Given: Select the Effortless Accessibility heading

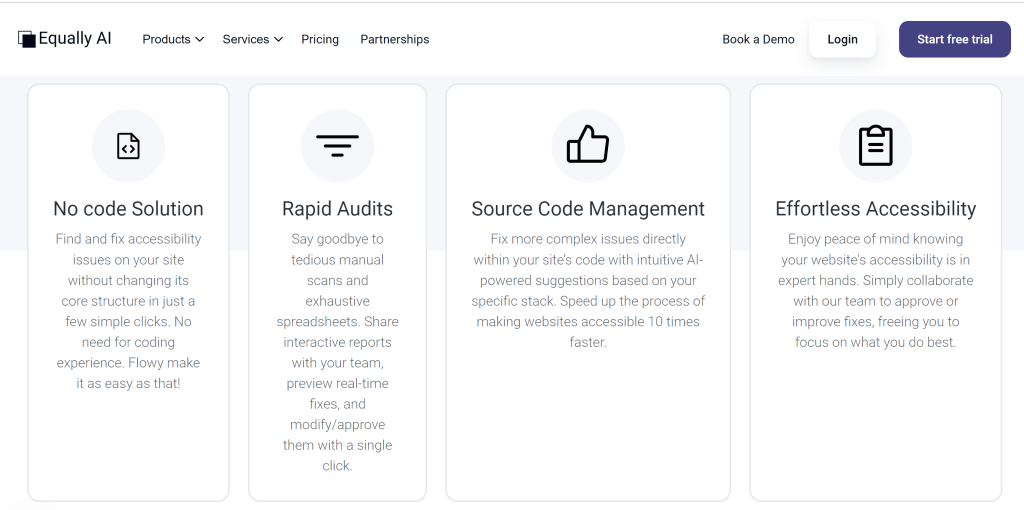Looking at the screenshot, I should coord(875,209).
